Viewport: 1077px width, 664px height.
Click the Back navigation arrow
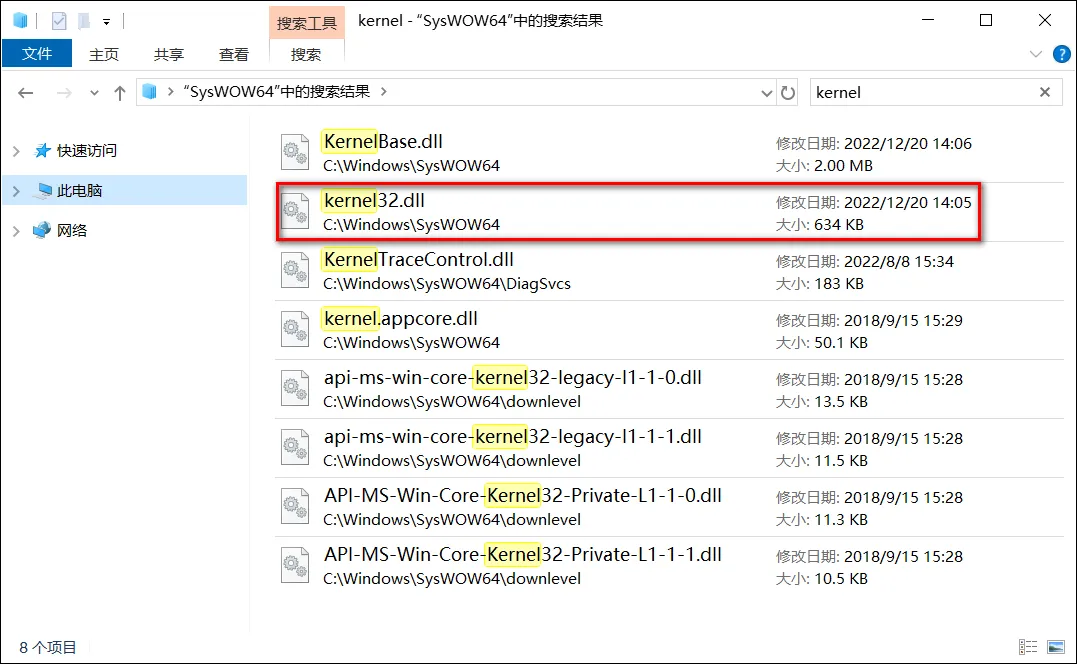(x=25, y=93)
